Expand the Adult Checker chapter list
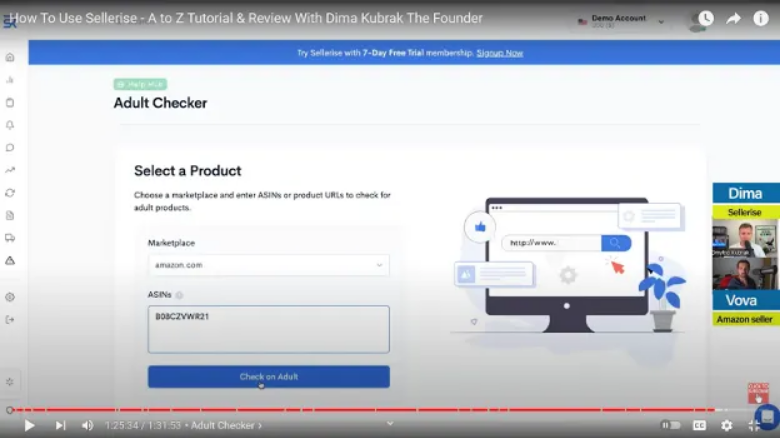 (226, 426)
